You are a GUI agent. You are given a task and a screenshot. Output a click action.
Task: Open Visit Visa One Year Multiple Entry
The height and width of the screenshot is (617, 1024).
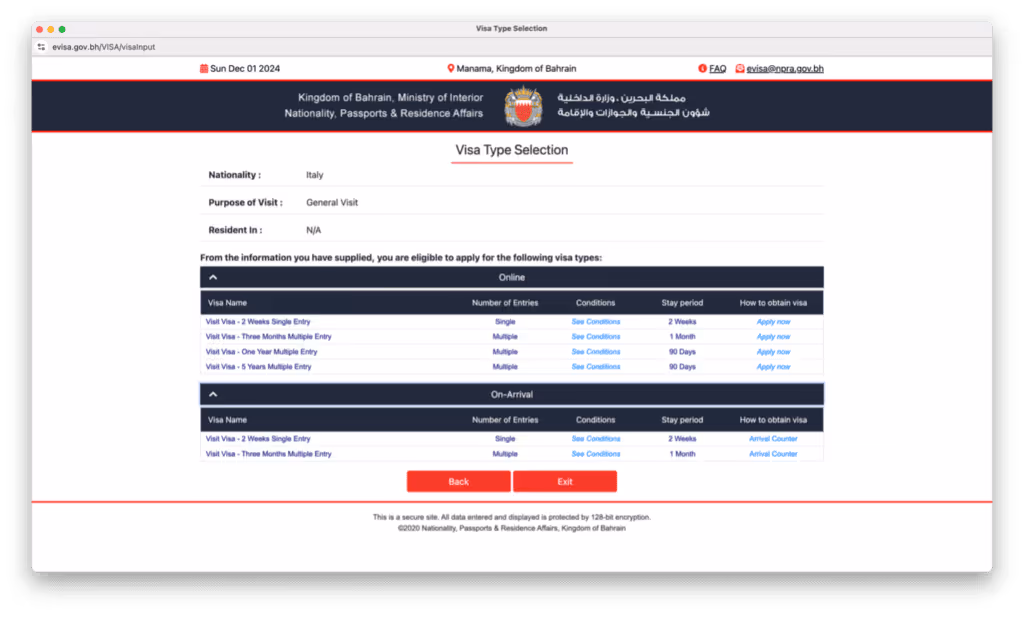[x=261, y=352]
